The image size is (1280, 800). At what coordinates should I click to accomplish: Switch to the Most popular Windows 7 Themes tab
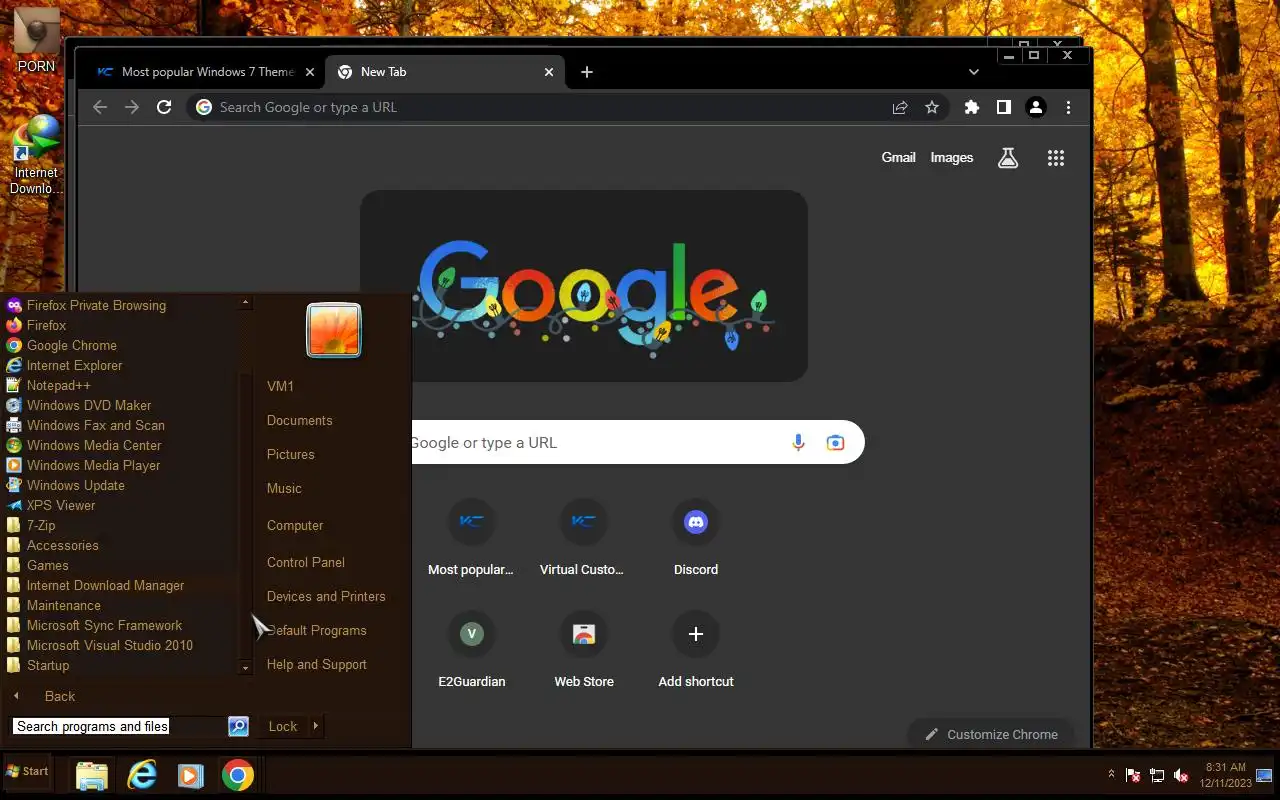[205, 72]
